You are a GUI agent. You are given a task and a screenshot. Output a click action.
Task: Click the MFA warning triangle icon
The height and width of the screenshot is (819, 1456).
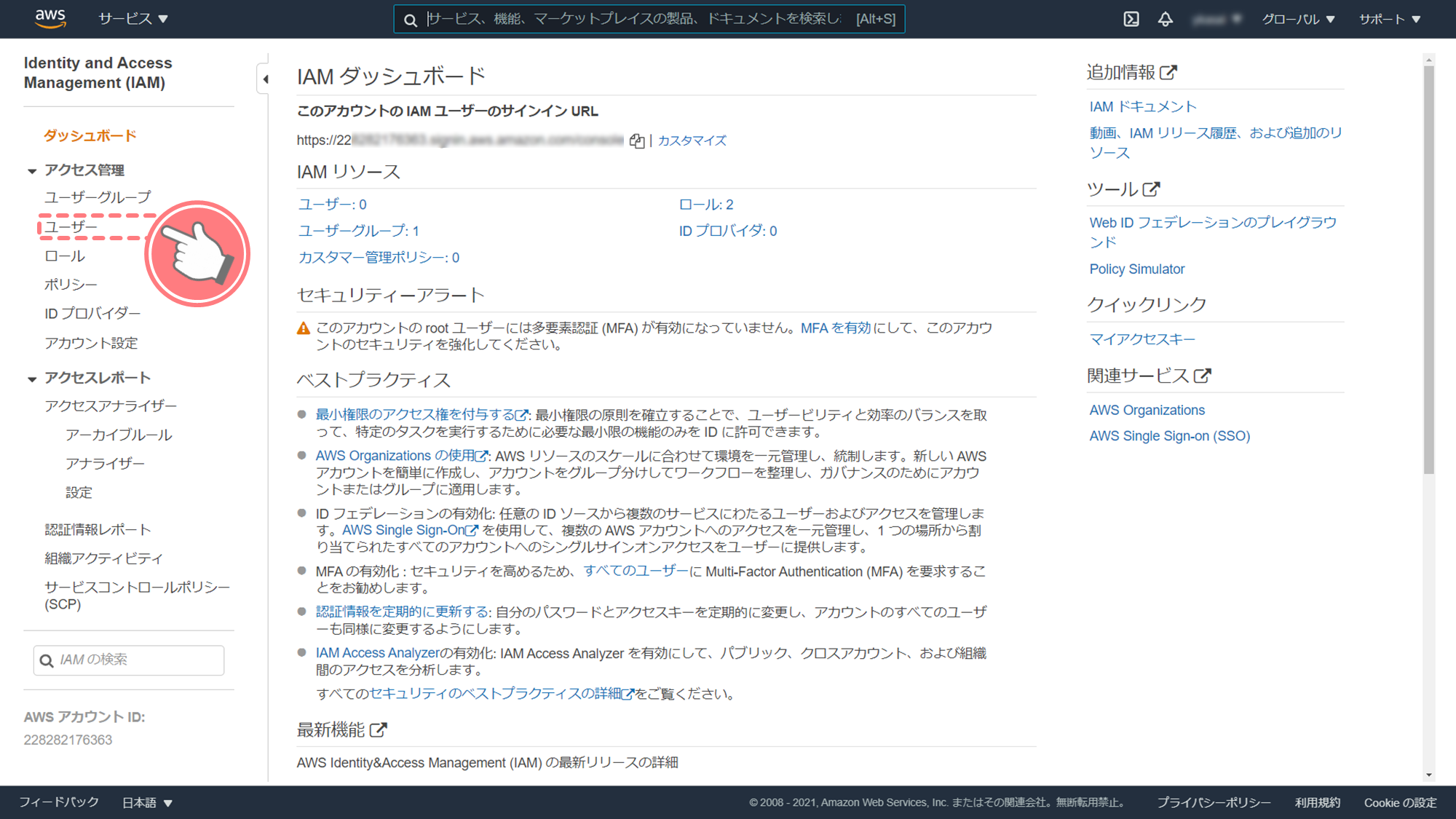pyautogui.click(x=304, y=328)
